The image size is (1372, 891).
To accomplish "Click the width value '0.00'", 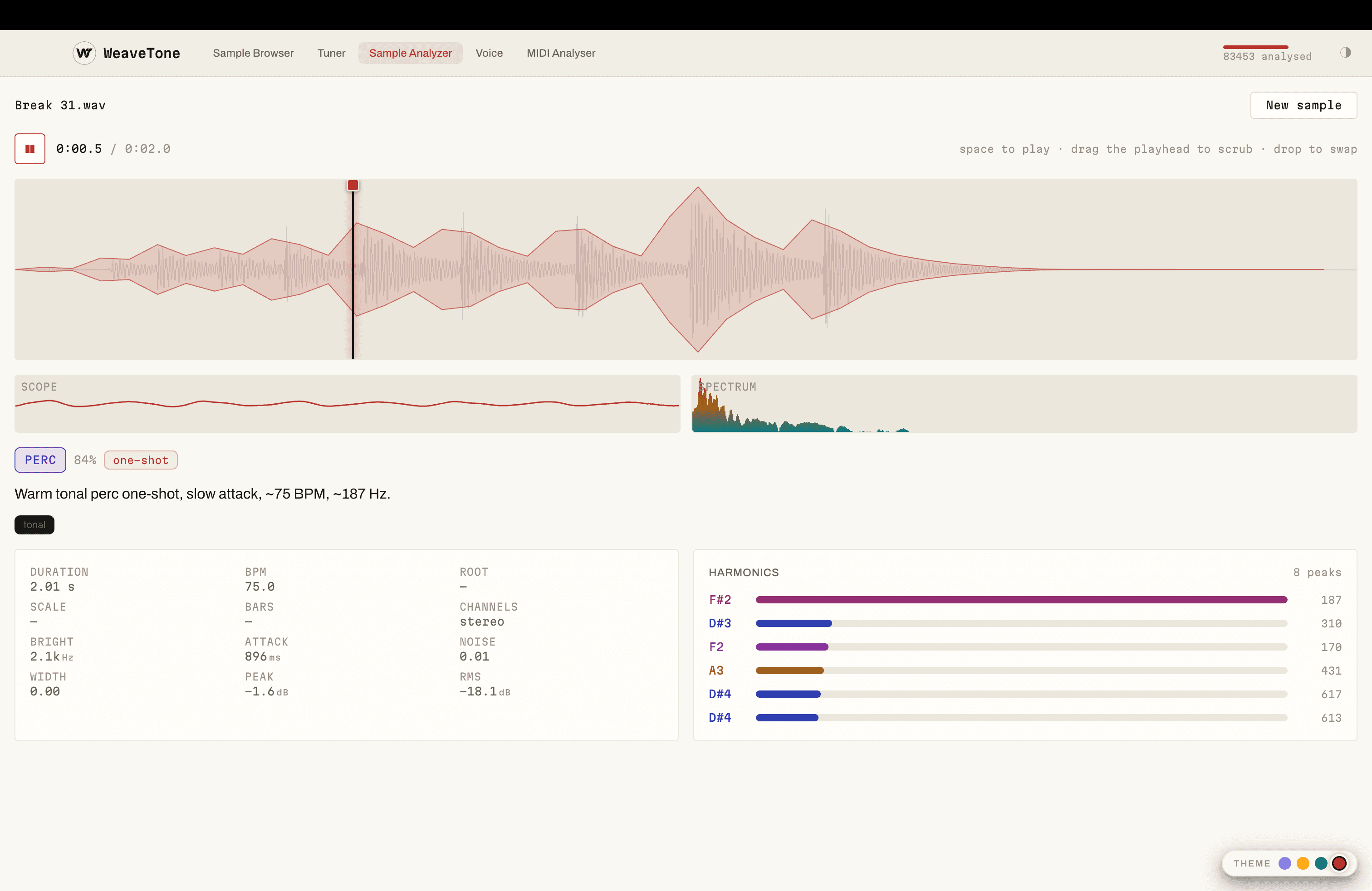I will (x=45, y=691).
